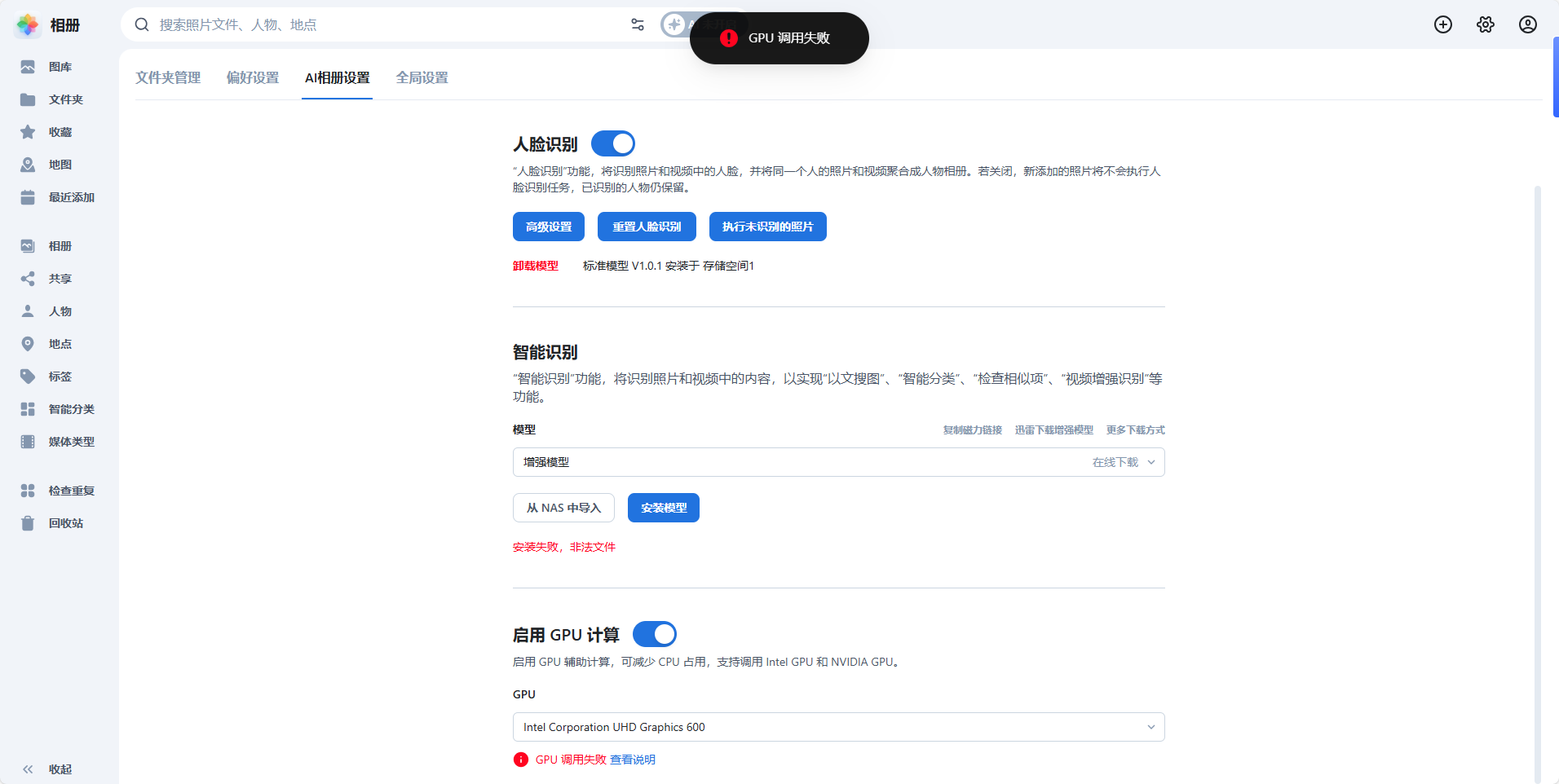Switch to 全局设置 tab
Viewport: 1559px width, 784px height.
422,77
